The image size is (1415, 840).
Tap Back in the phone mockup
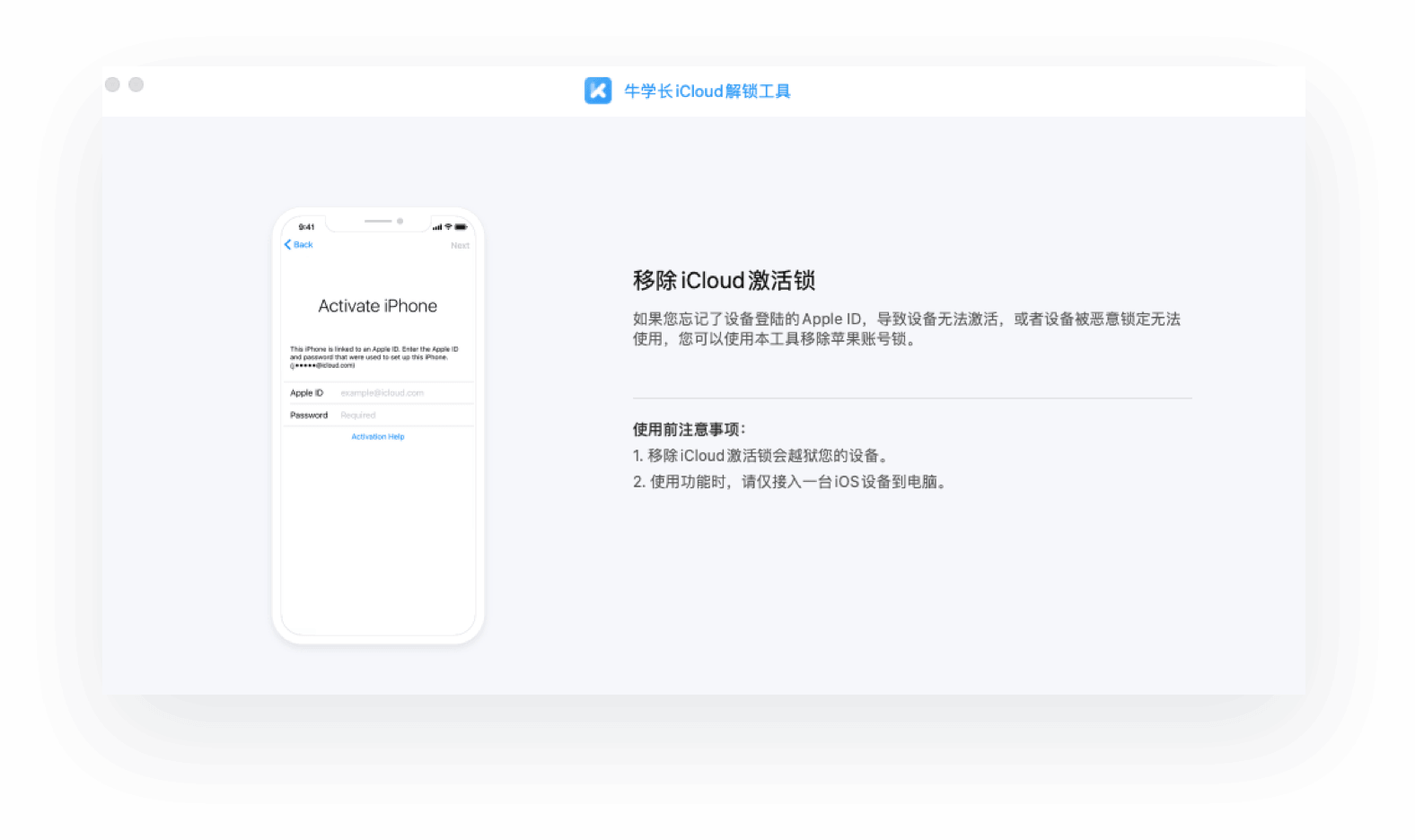point(299,244)
